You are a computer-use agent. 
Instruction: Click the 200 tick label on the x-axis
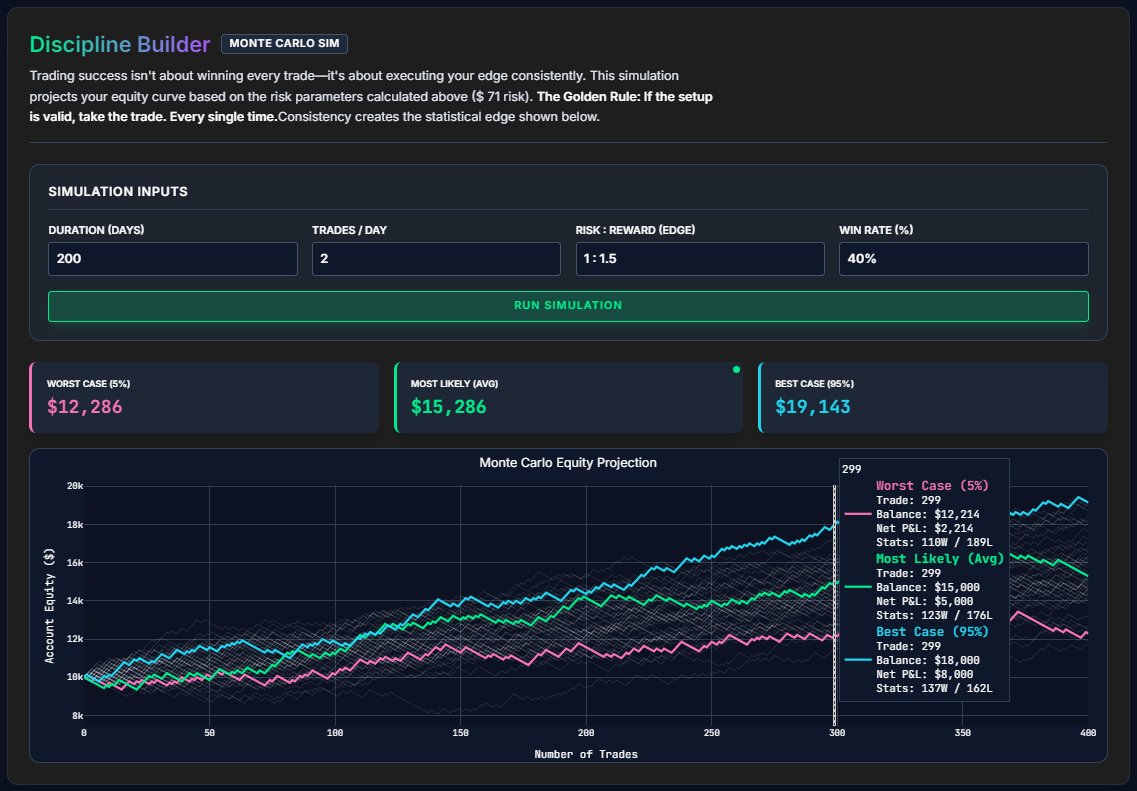pyautogui.click(x=586, y=733)
